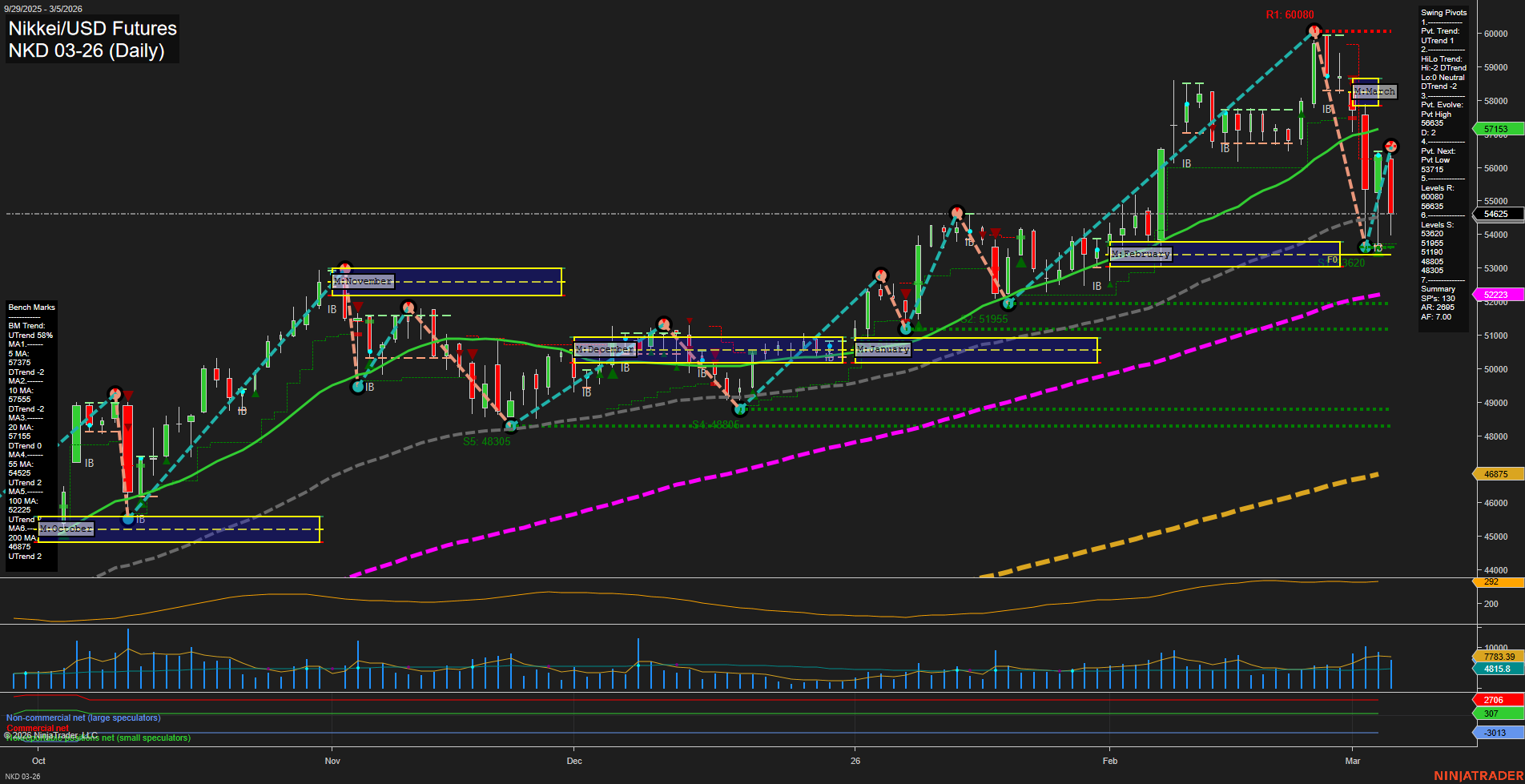
Task: Toggle the Commercial net legend entry
Action: point(38,728)
